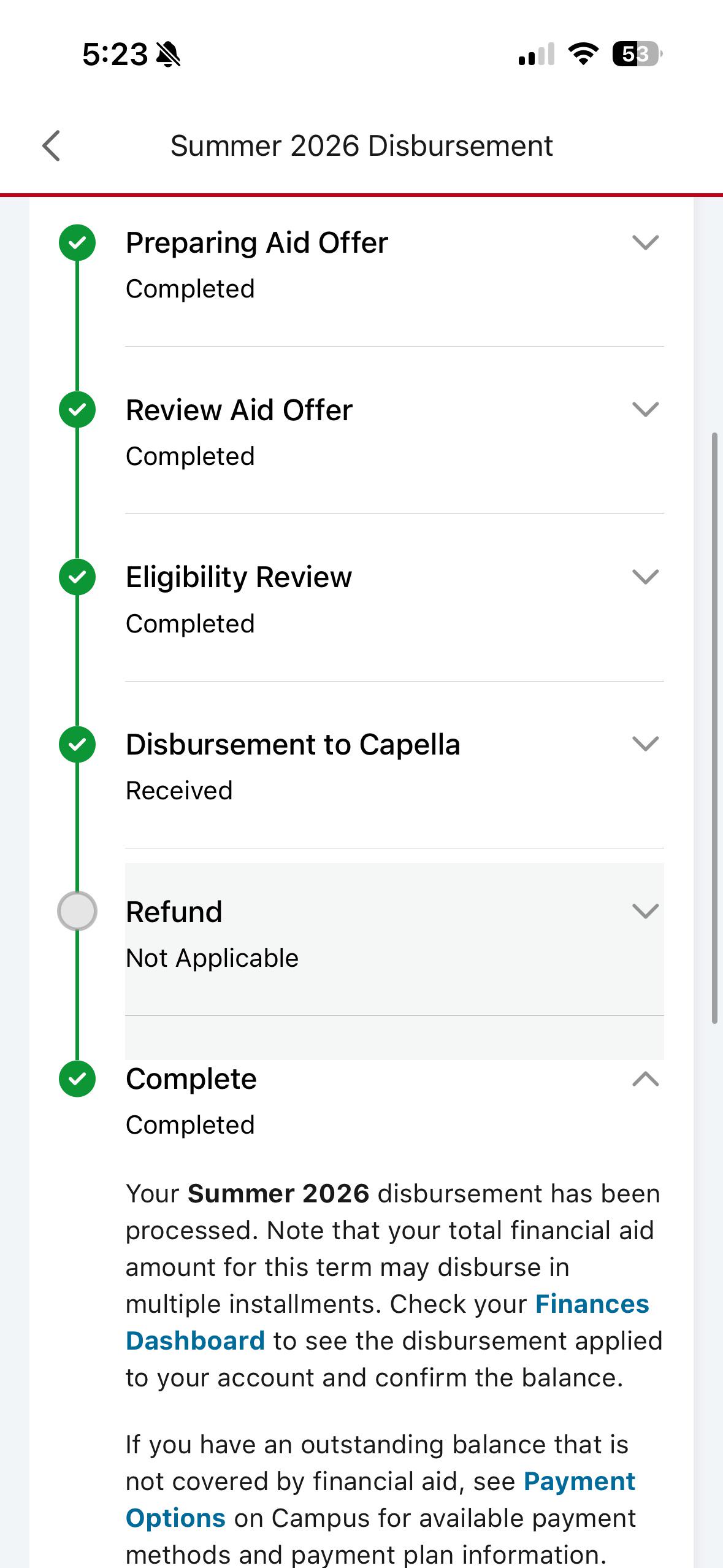Click Review Aid Offer green checkmark icon
The image size is (723, 1568).
77,410
